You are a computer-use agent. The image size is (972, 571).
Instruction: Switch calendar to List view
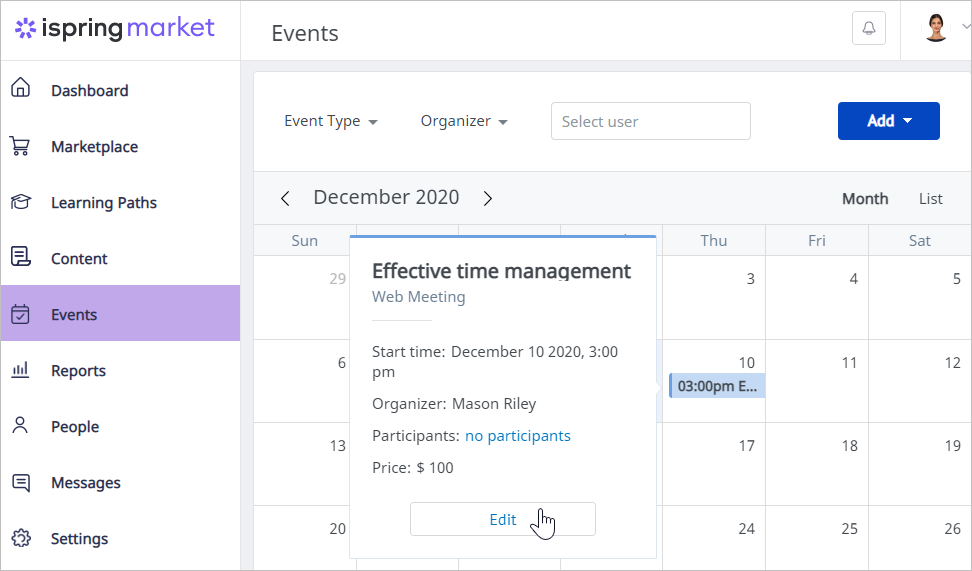click(930, 198)
